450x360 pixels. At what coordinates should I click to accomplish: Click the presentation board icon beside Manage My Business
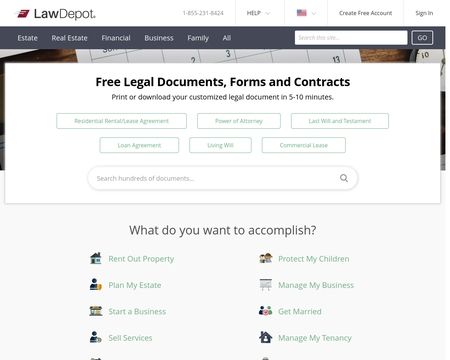click(266, 285)
